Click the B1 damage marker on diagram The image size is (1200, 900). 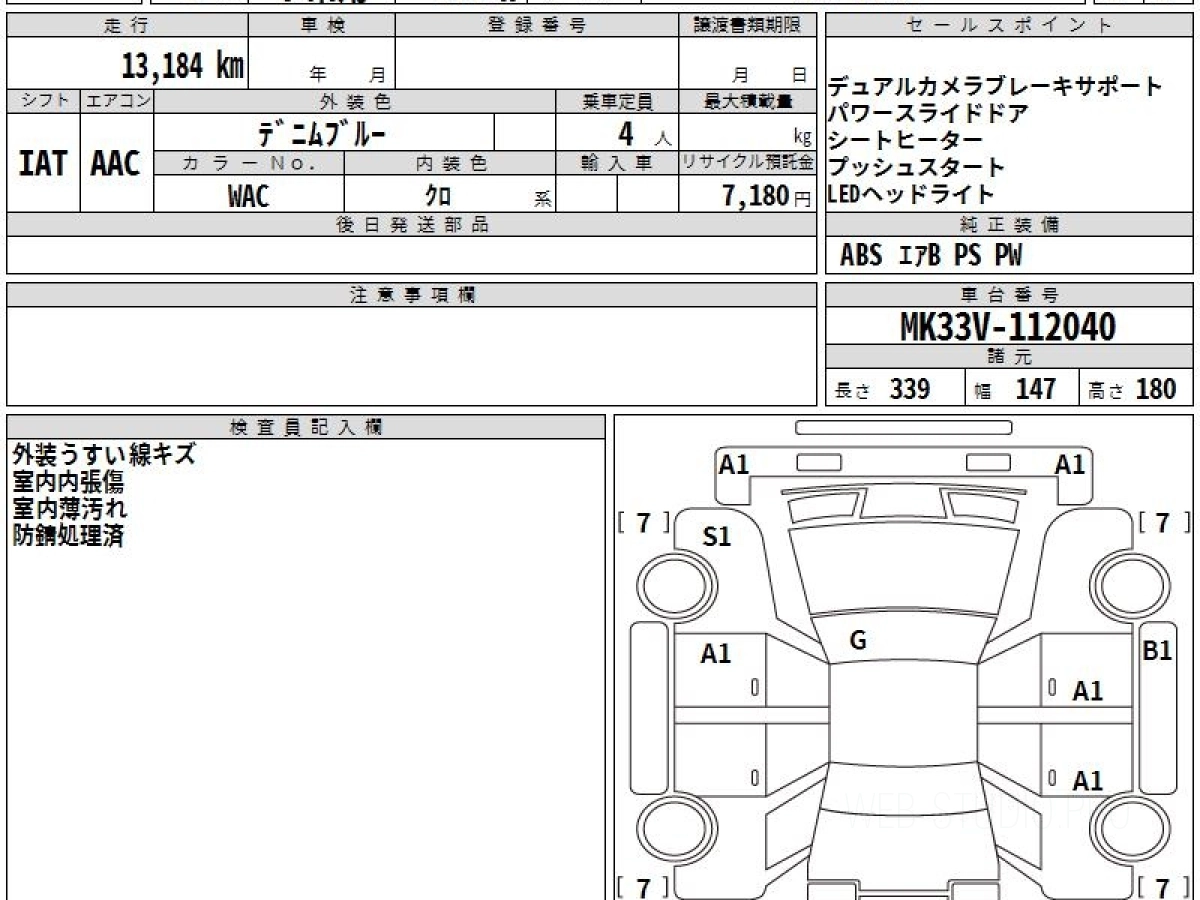[x=1157, y=651]
